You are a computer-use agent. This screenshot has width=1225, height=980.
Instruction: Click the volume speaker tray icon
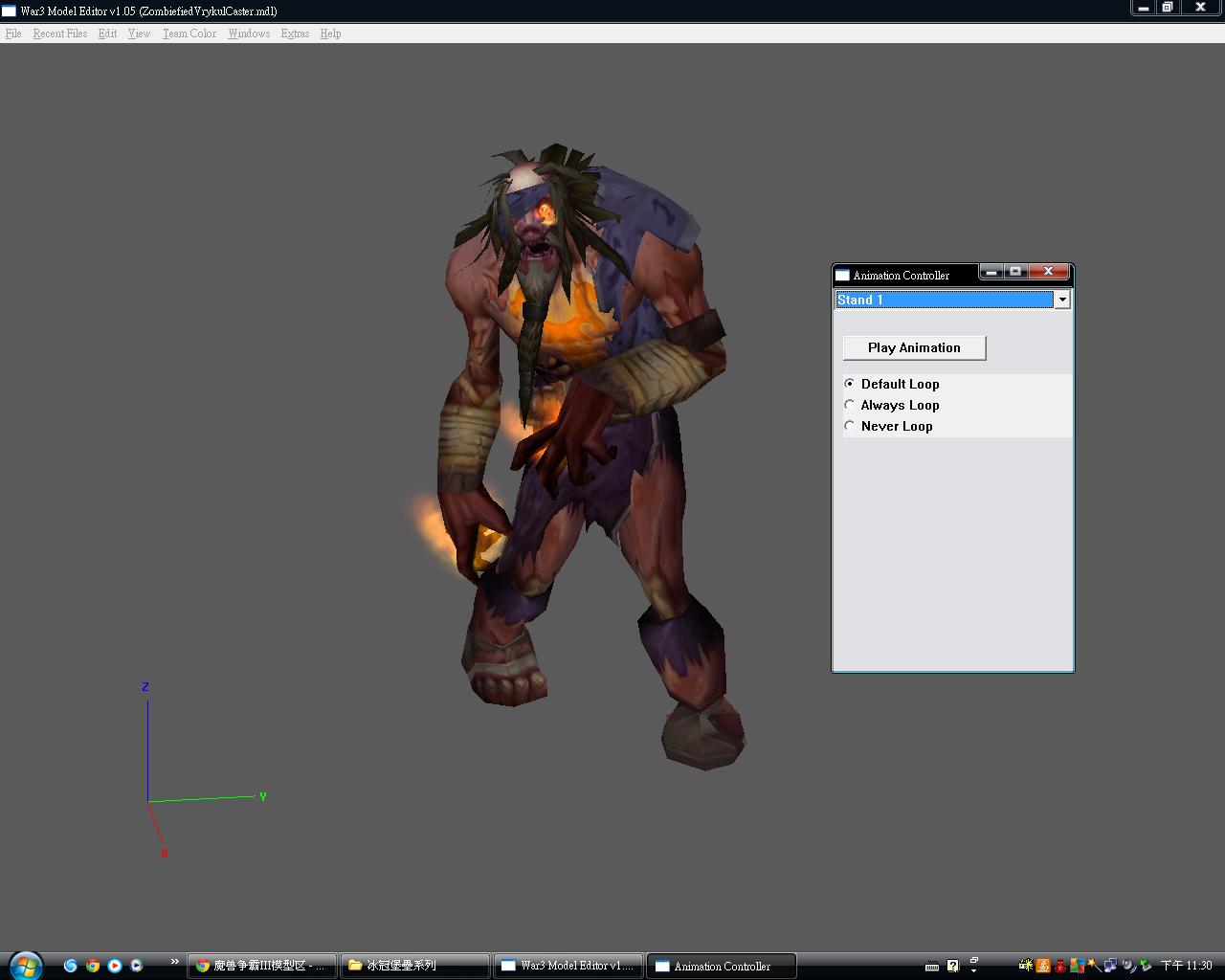pos(1129,967)
